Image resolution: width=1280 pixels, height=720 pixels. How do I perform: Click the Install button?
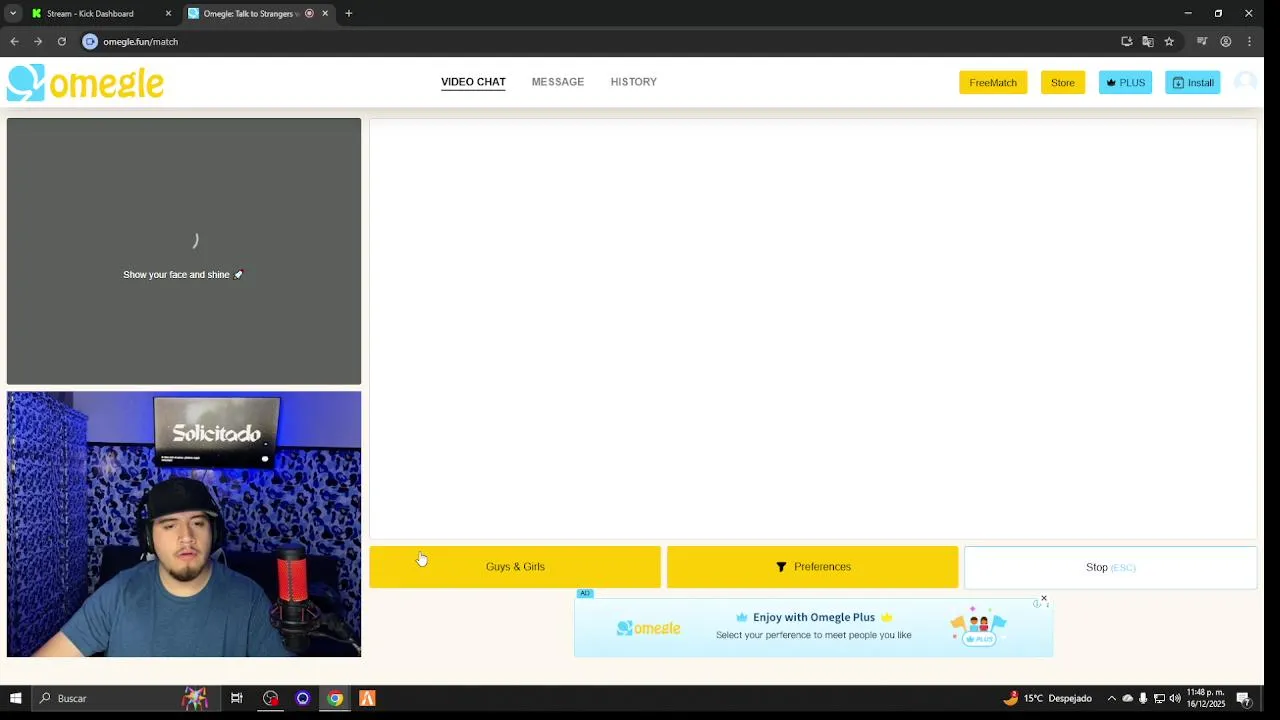click(x=1193, y=83)
